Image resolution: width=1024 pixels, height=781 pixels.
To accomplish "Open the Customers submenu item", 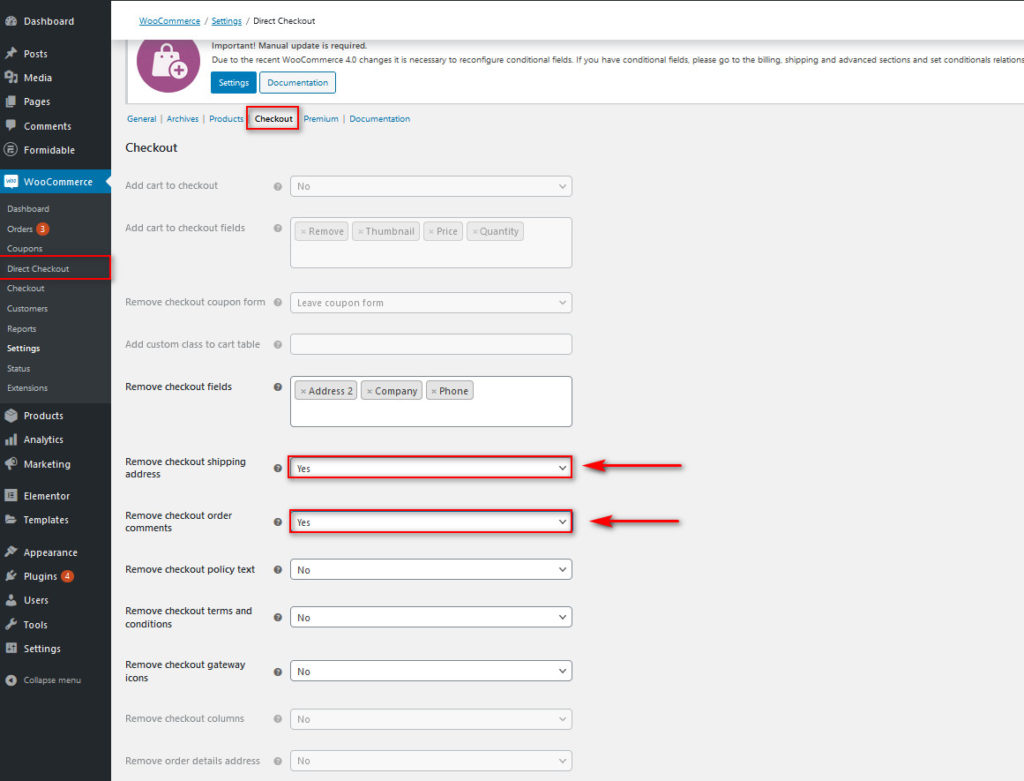I will click(x=27, y=308).
